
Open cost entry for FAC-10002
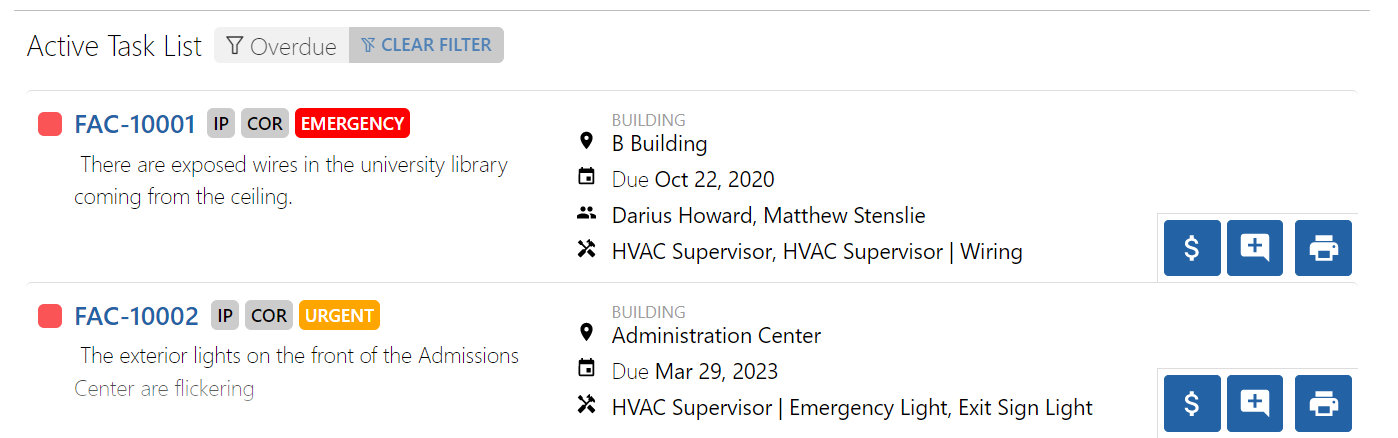pos(1192,403)
